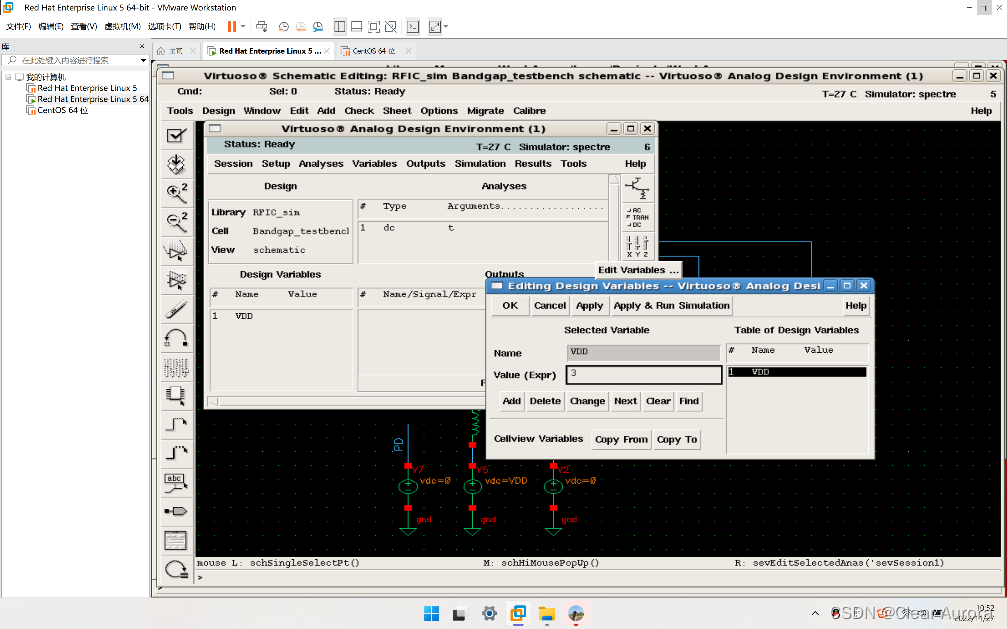The width and height of the screenshot is (1007, 629).
Task: Open the ADE Analyses menu
Action: click(x=320, y=164)
